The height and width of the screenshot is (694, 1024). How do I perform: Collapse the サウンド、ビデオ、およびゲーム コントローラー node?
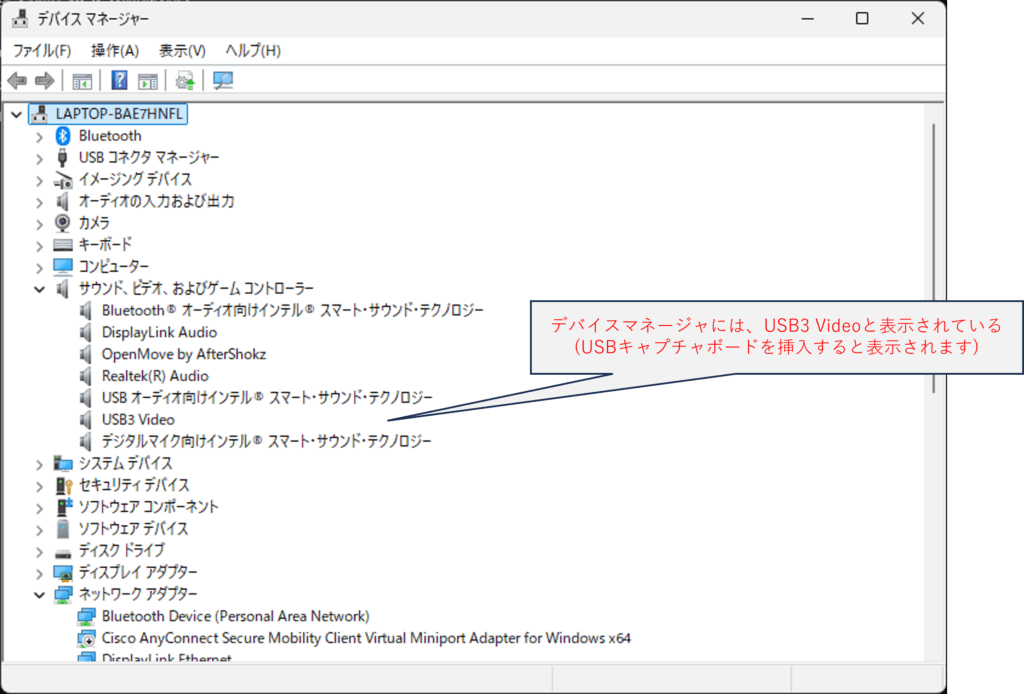coord(39,289)
